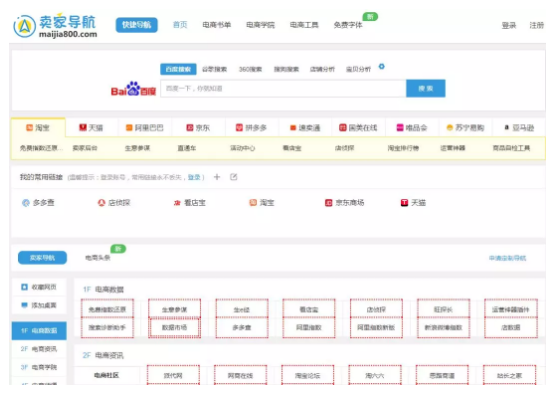Click the edit common links icon
557x397 pixels.
233,177
